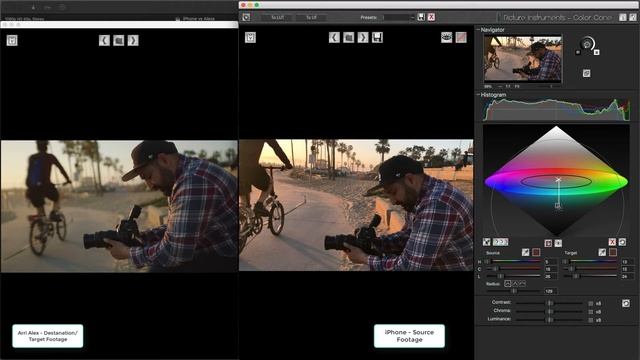Click the second button right of To LUT
Viewport: 640px width, 360px height.
tap(311, 18)
